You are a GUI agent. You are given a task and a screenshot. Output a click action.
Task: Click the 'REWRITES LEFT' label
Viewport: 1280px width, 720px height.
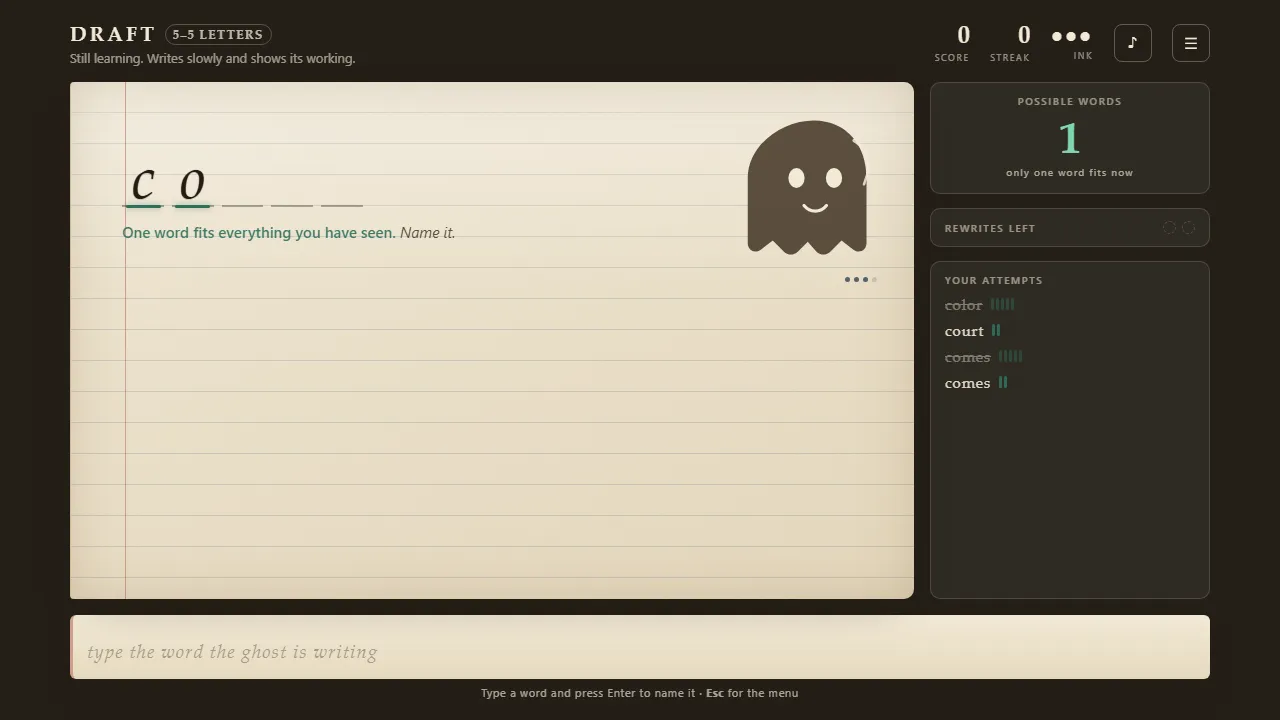click(990, 228)
